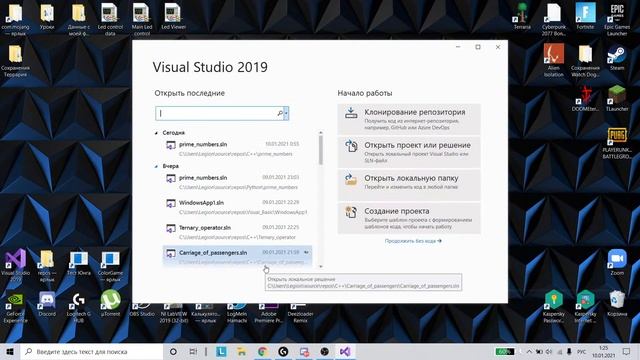Open yesterday's prime_numbers.sln Python solution
Screen dimensions: 640x360
pos(237,182)
